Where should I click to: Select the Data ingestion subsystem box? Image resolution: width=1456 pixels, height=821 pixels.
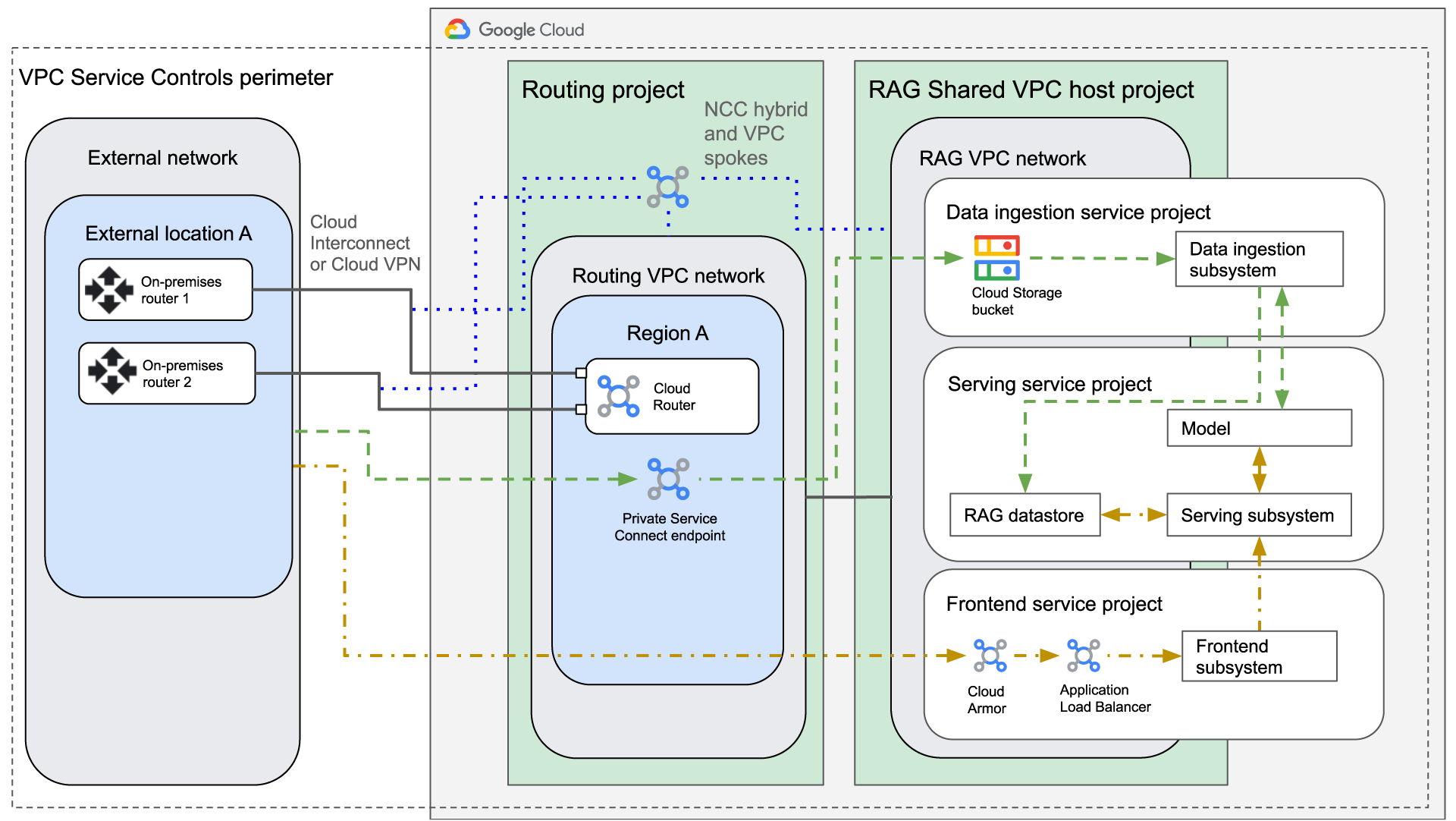click(x=1259, y=260)
